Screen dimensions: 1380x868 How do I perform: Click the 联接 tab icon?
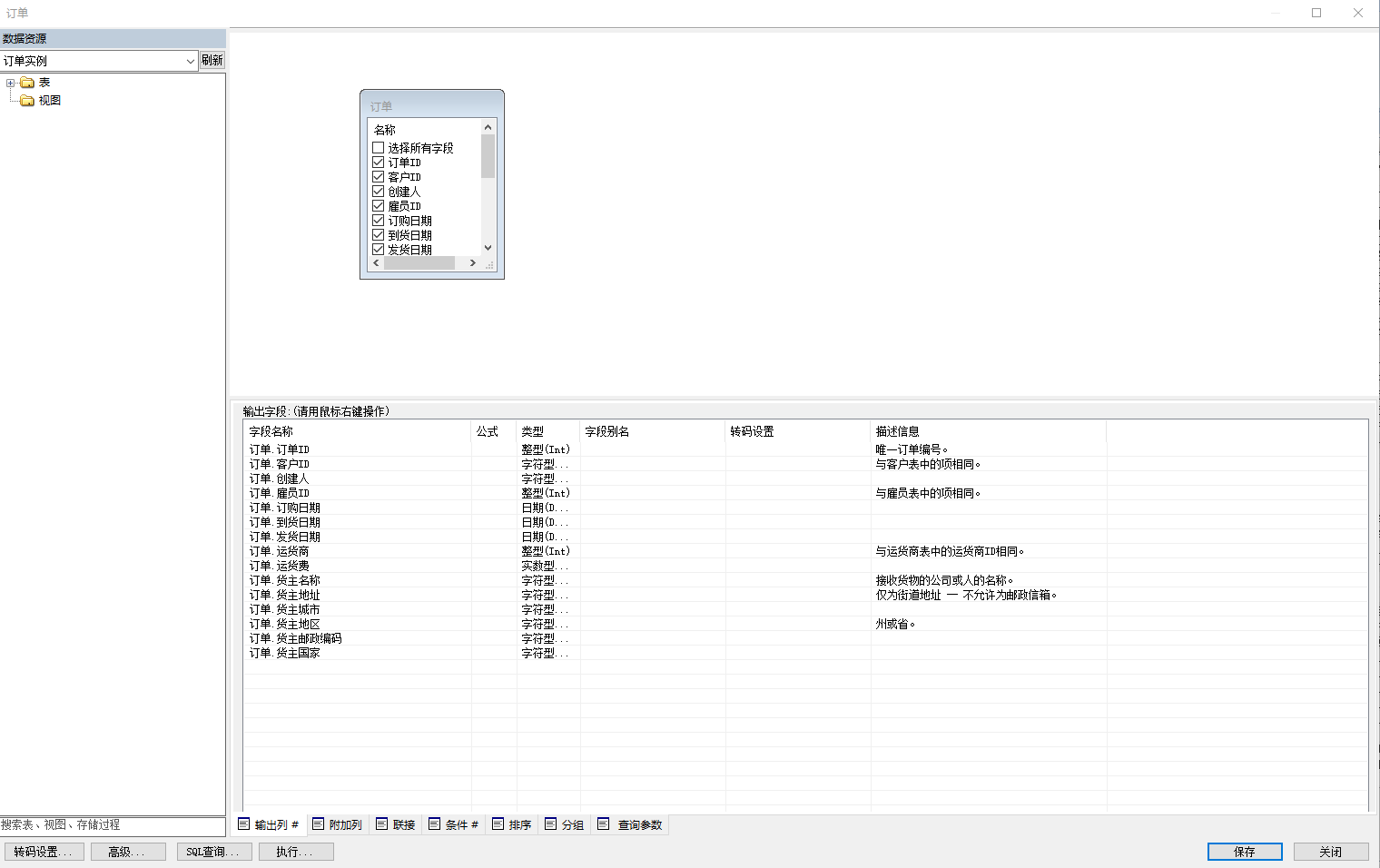point(381,824)
